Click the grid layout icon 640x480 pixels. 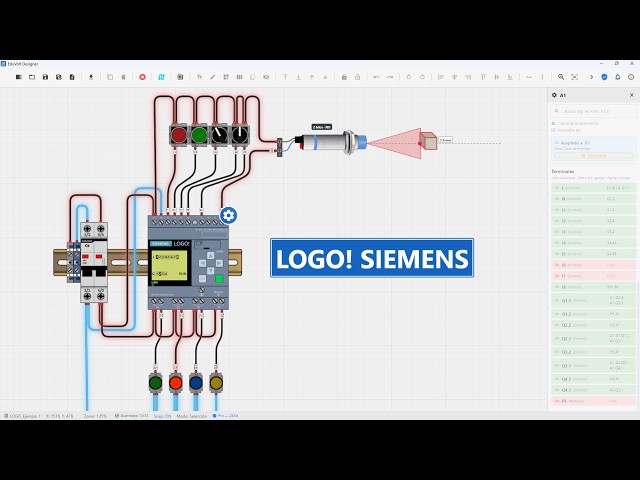click(226, 77)
